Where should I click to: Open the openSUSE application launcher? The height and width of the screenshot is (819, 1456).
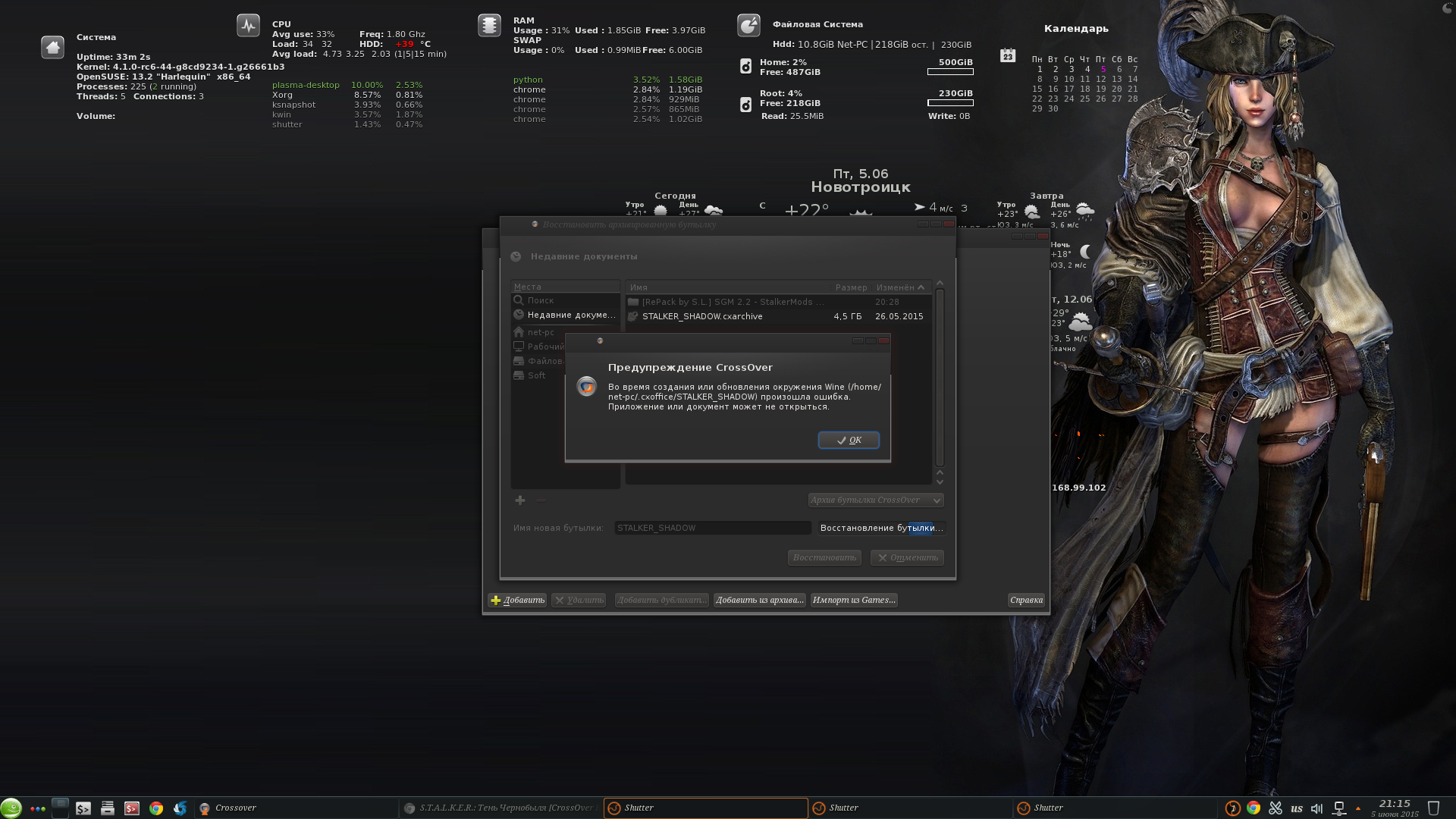(11, 808)
